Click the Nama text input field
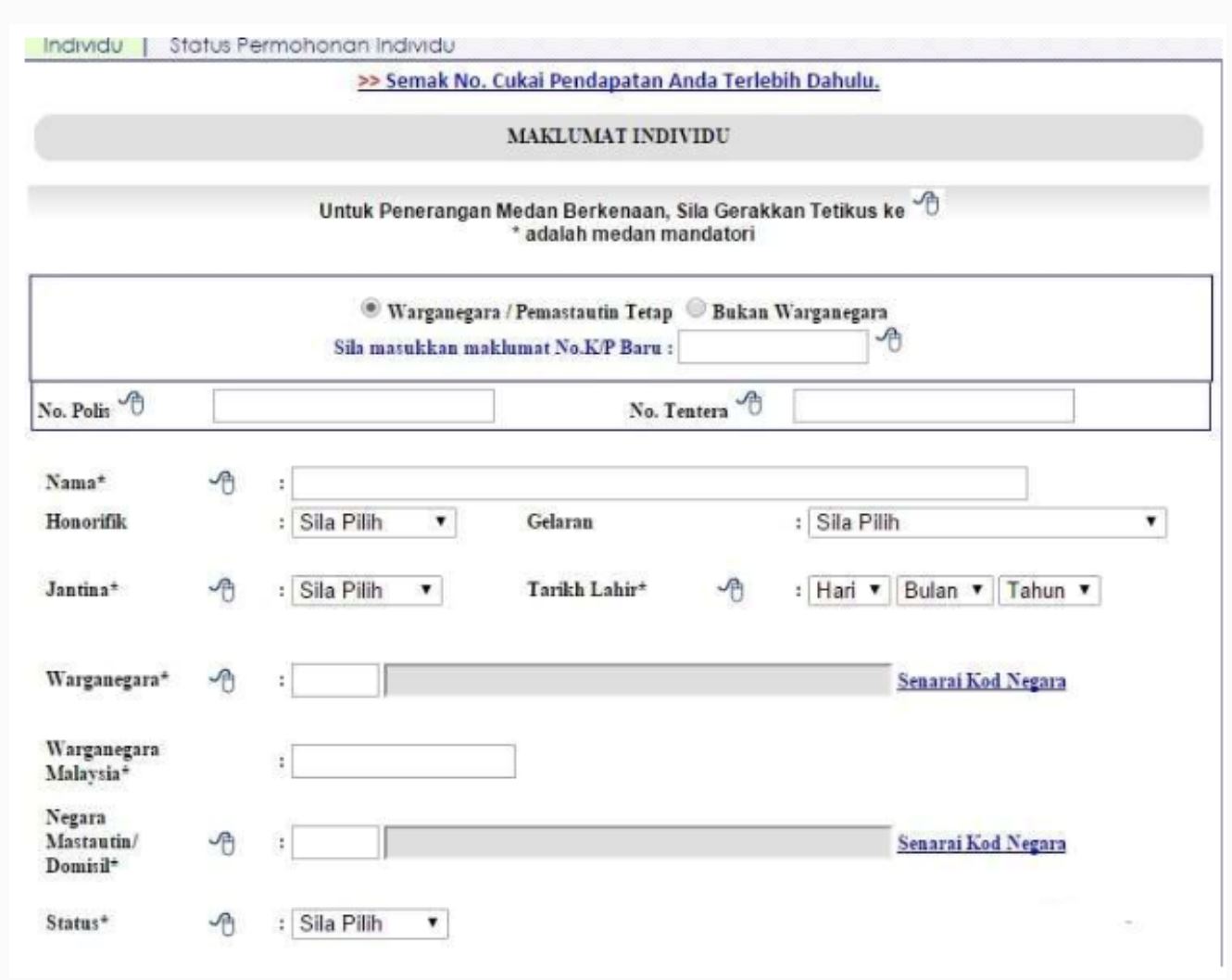The height and width of the screenshot is (980, 1232). (659, 484)
